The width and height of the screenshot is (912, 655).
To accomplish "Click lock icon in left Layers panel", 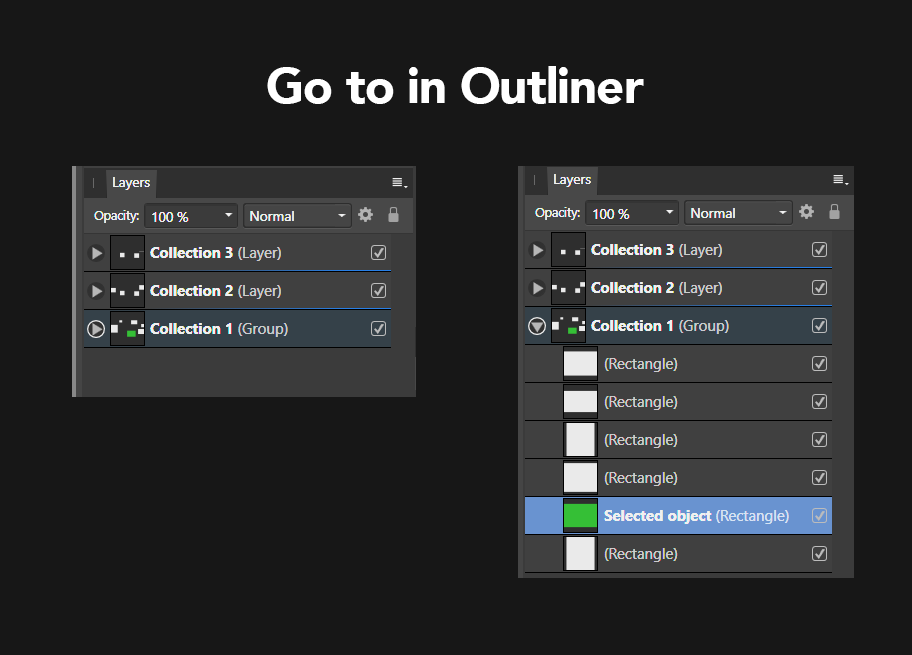I will pyautogui.click(x=394, y=215).
